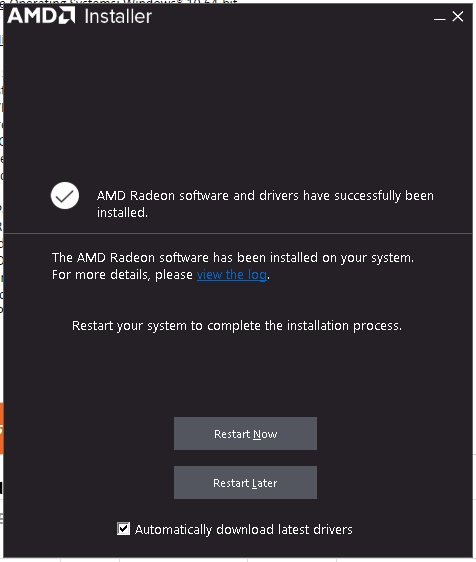Click the 'Automatically download latest drivers' label
Image resolution: width=476 pixels, height=562 pixels.
click(x=244, y=529)
